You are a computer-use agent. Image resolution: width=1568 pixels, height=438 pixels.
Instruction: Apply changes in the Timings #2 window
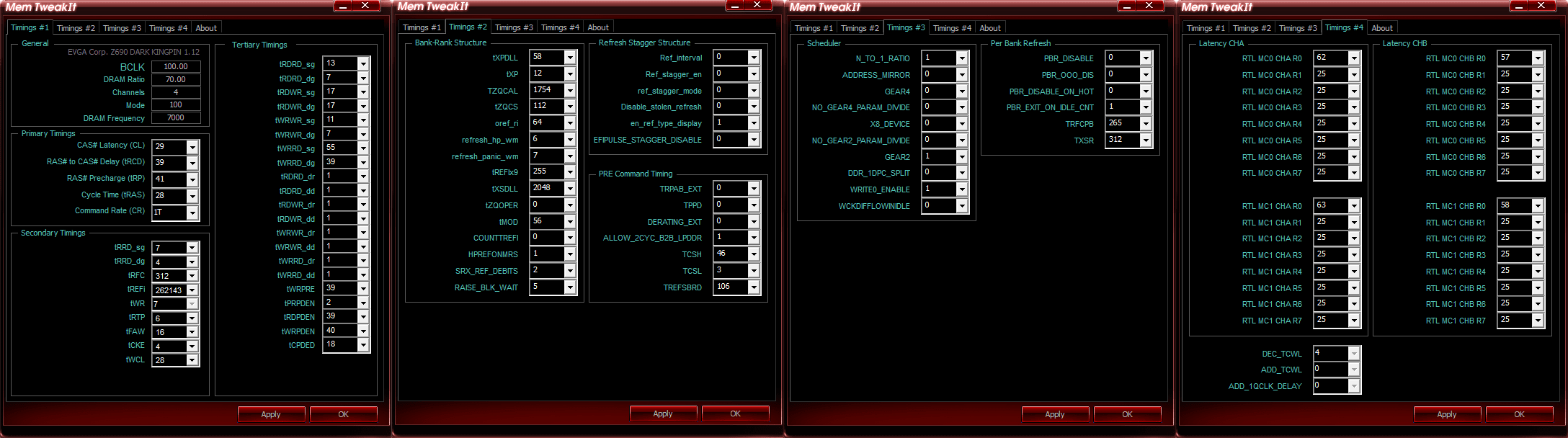pos(663,414)
